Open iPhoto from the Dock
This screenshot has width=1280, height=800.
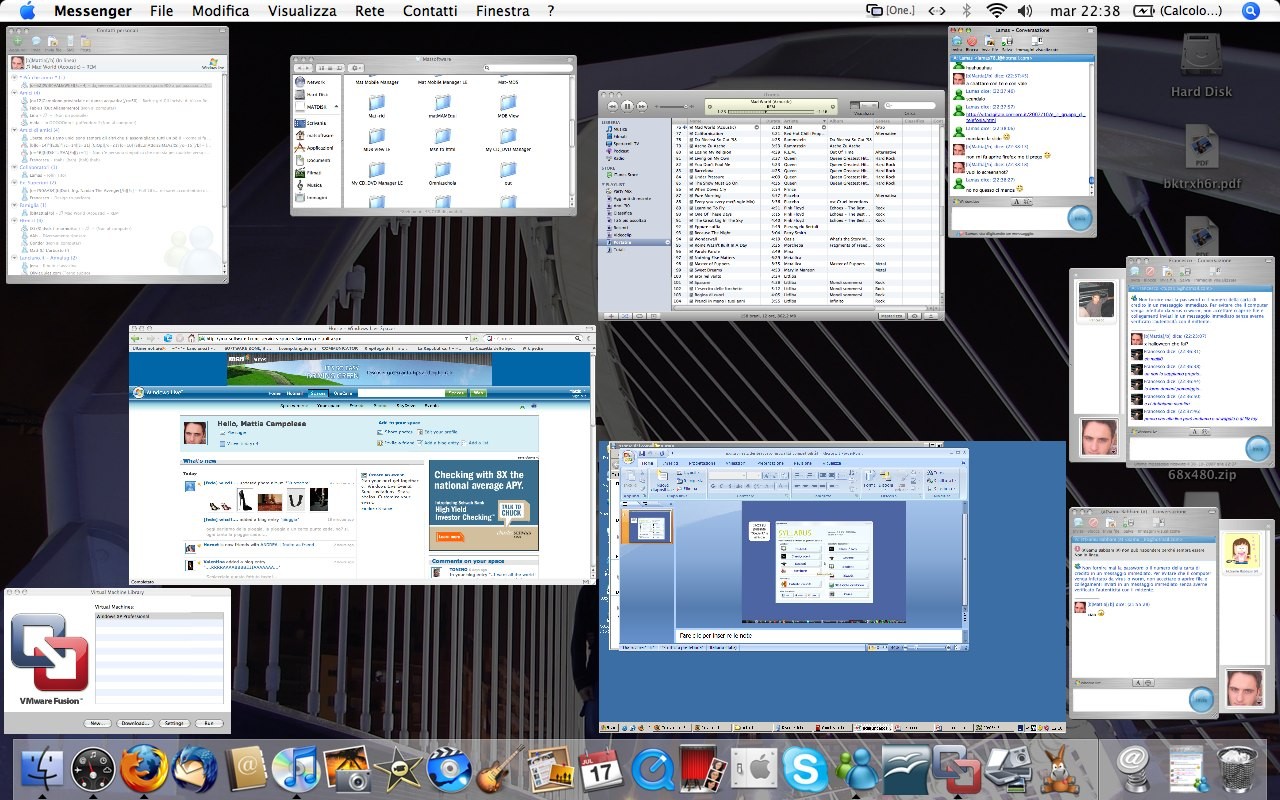[347, 768]
